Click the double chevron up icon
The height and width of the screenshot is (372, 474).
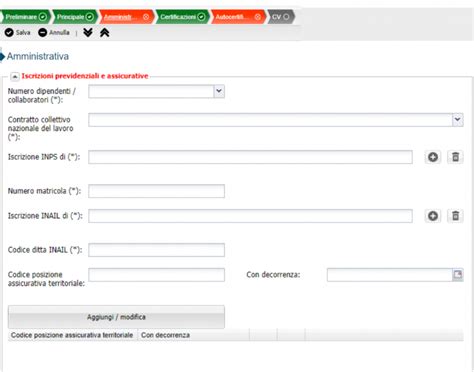tap(105, 33)
